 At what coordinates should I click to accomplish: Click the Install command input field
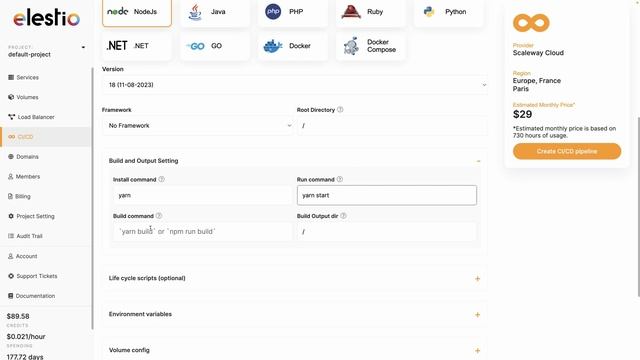(x=202, y=195)
